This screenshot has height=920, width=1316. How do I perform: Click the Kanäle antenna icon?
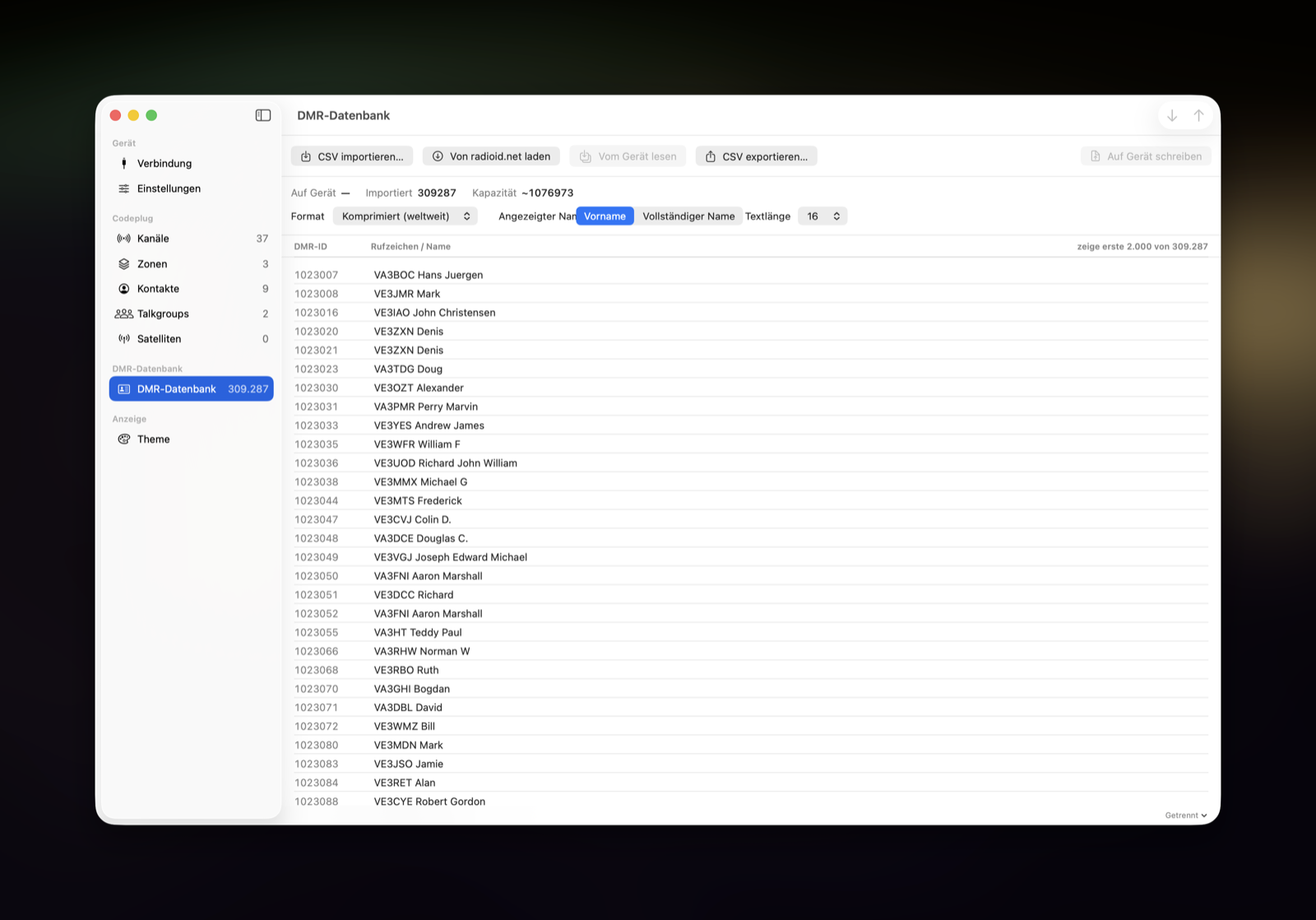tap(124, 239)
